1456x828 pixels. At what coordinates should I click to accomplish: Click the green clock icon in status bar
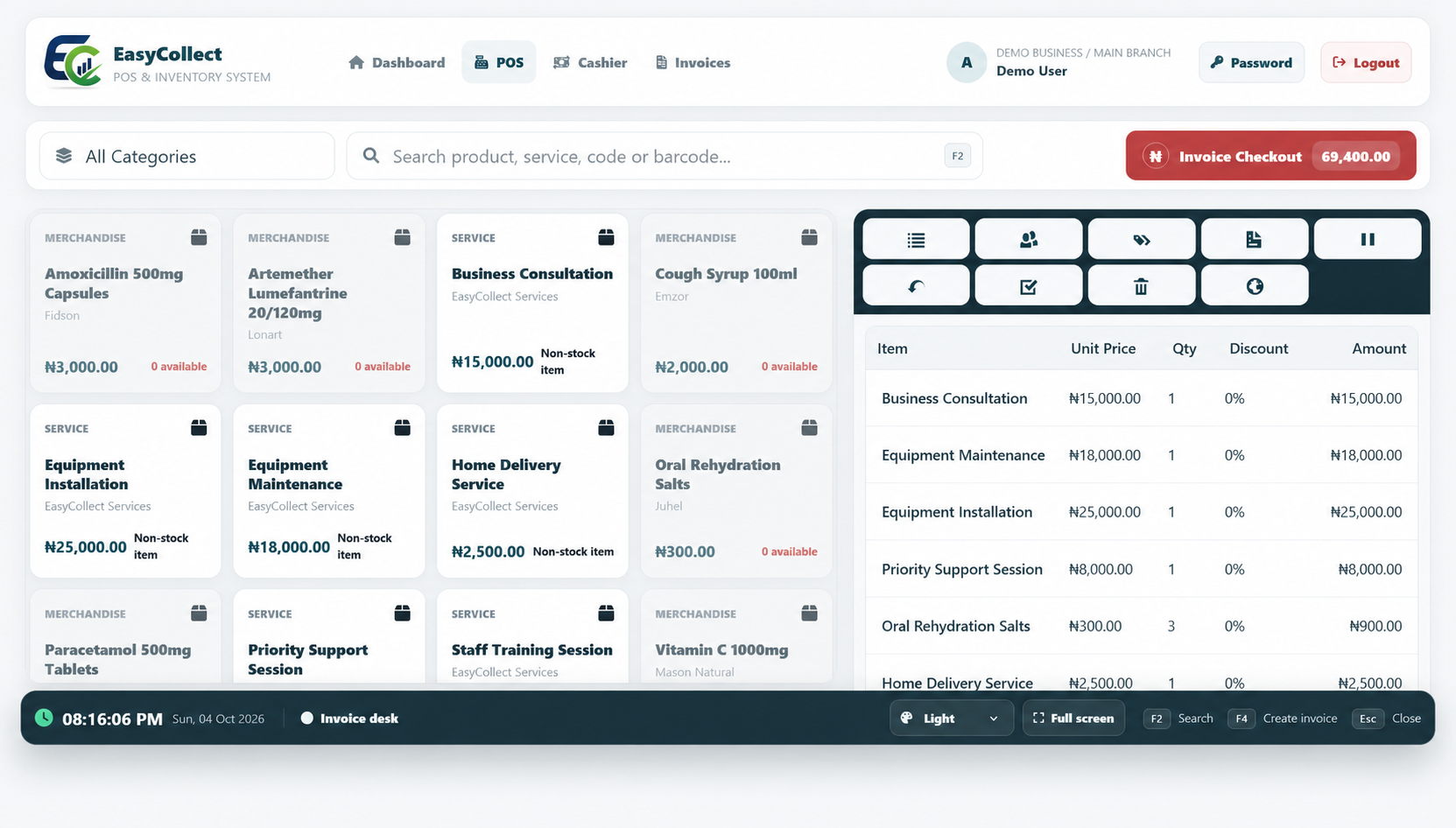[44, 718]
